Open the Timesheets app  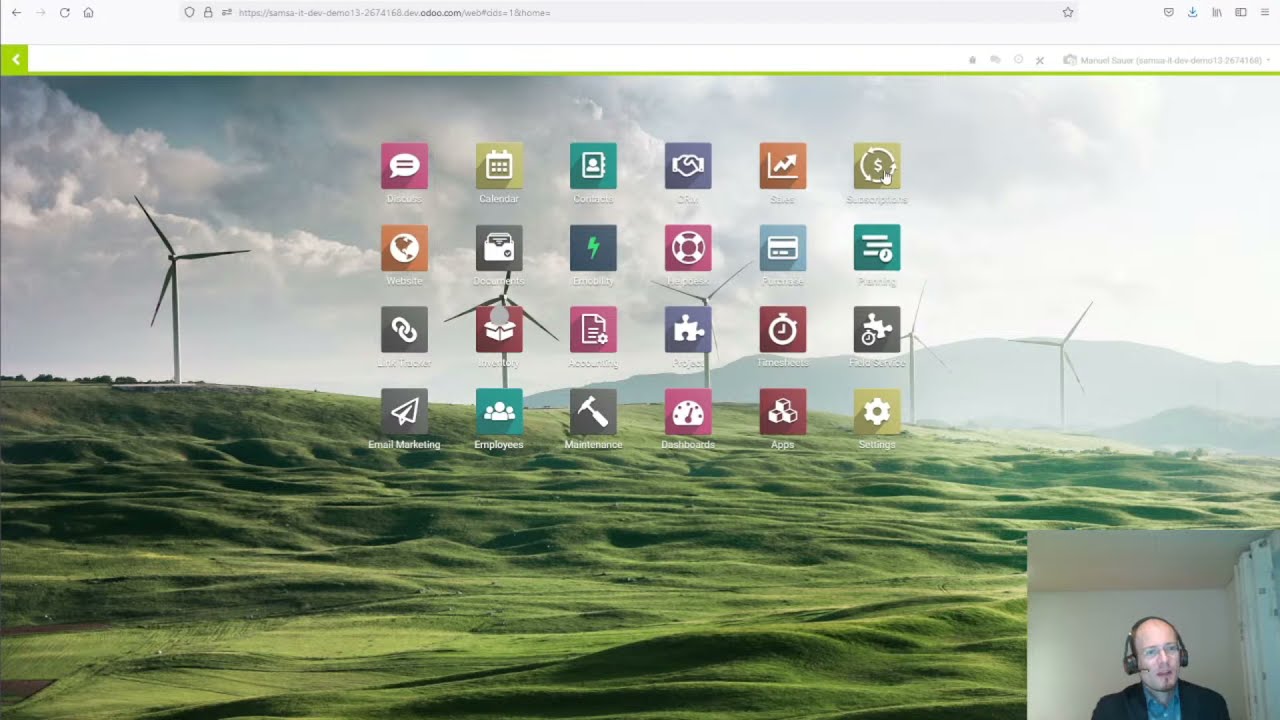coord(782,330)
